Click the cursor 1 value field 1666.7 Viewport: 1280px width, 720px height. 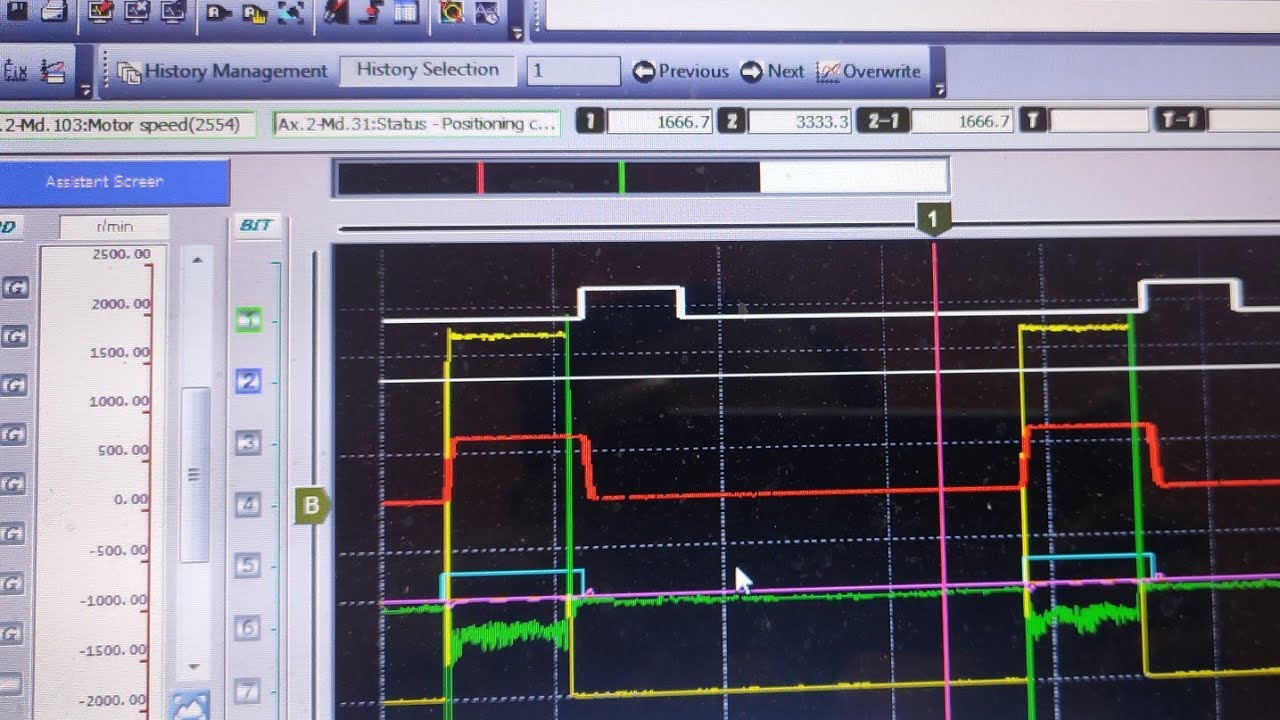660,122
